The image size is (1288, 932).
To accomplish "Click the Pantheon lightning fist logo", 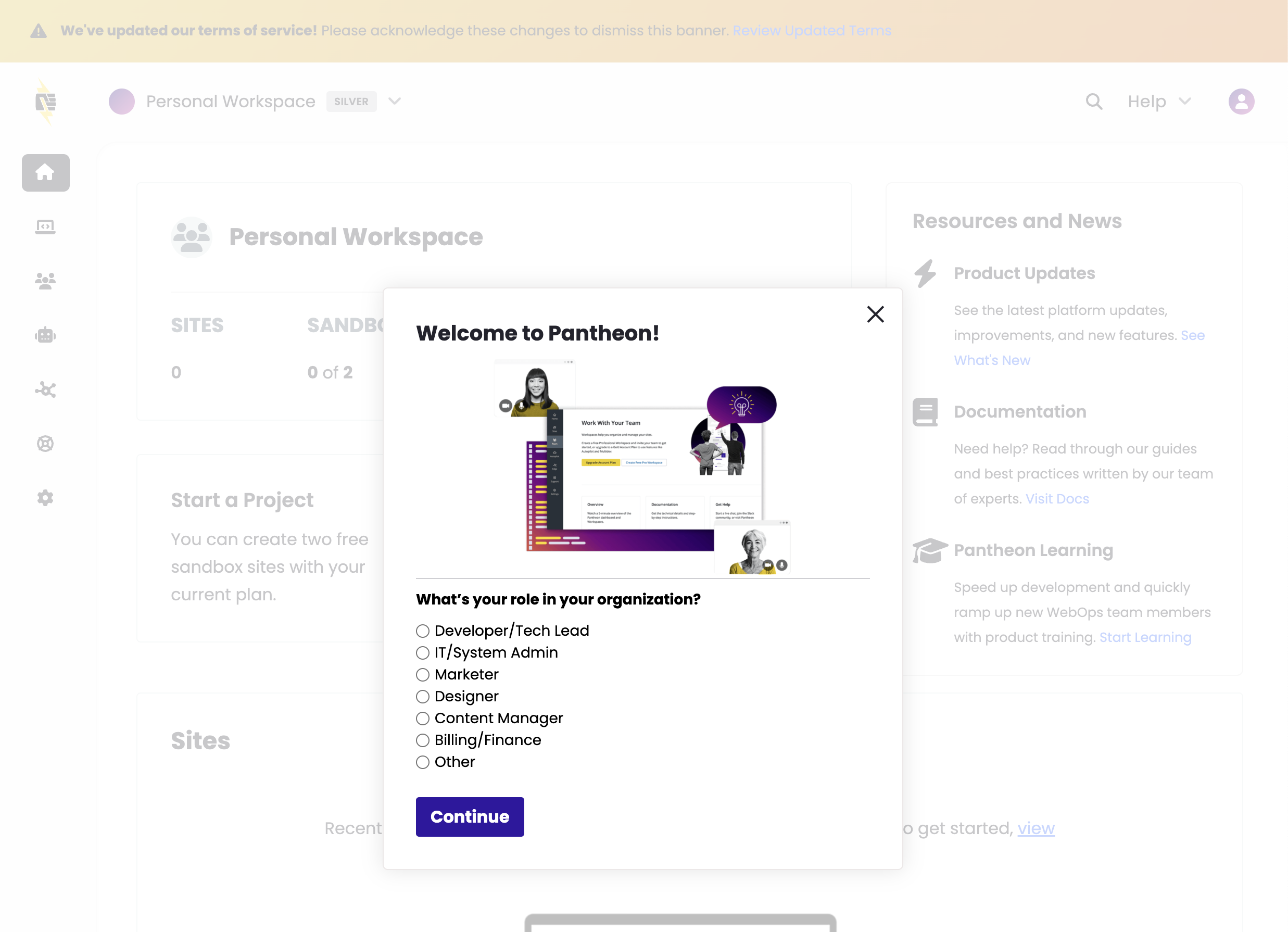I will [x=45, y=102].
